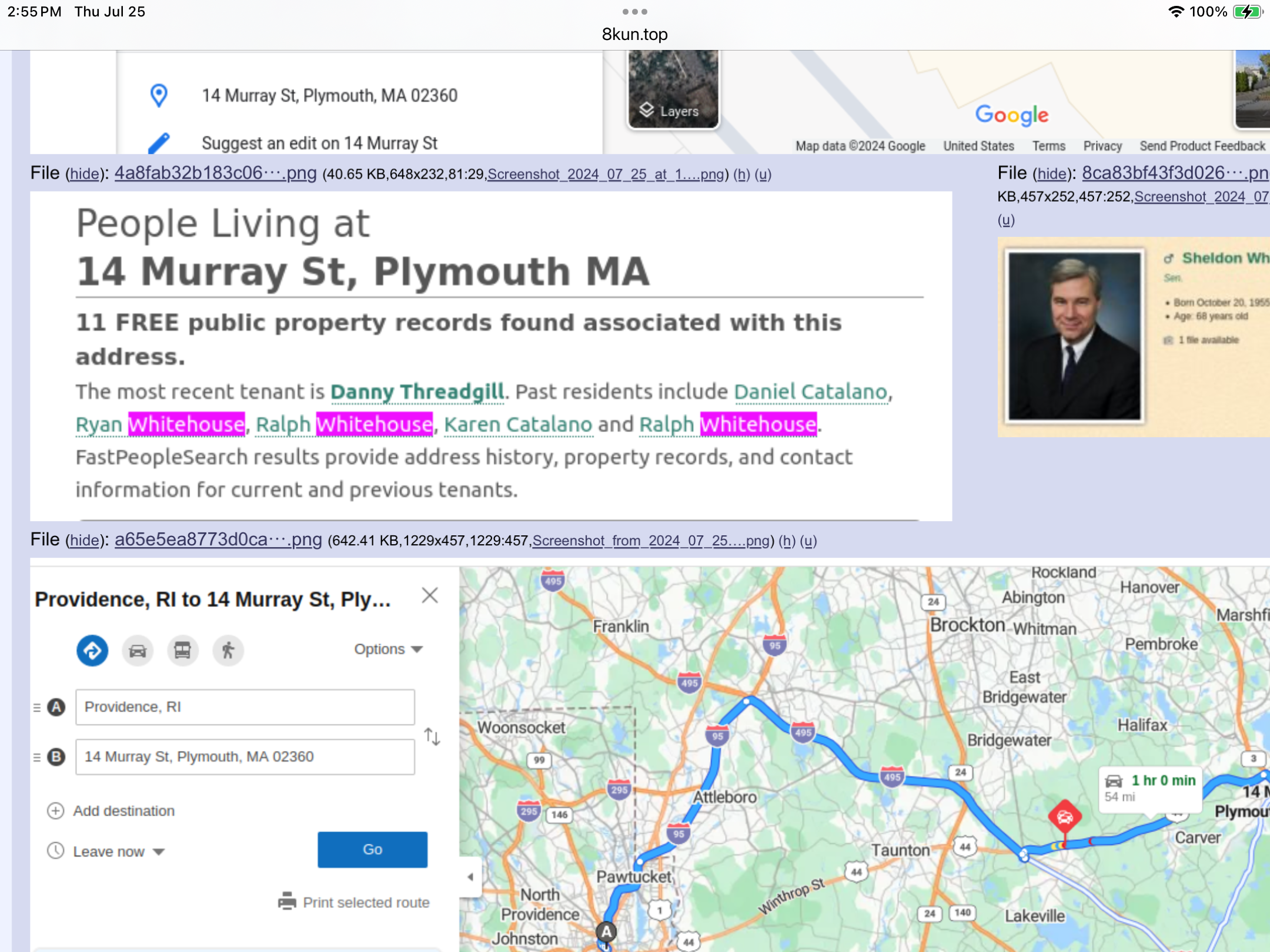The height and width of the screenshot is (952, 1270).
Task: Swap start and destination with reverse arrows
Action: [432, 736]
